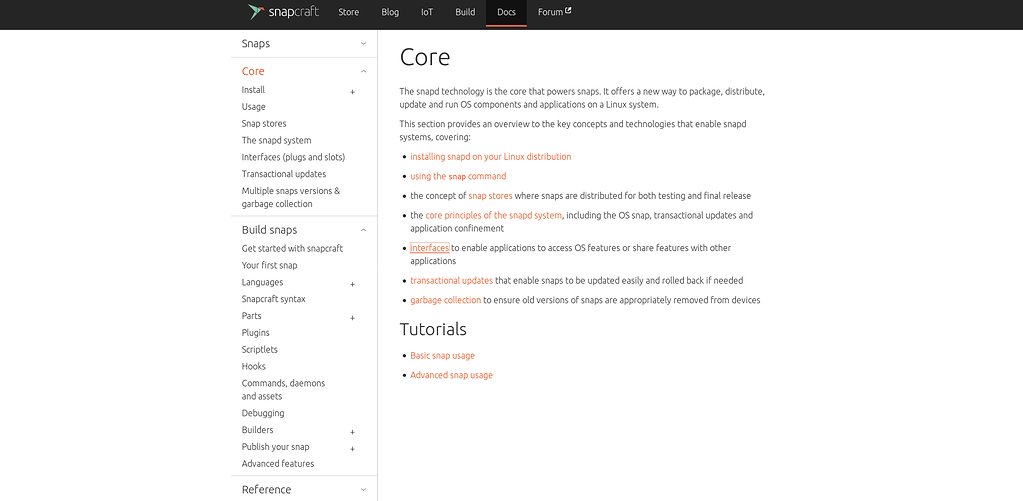Click the 'transactional updates' content link
Screen dimensions: 1023x501
pyautogui.click(x=451, y=281)
